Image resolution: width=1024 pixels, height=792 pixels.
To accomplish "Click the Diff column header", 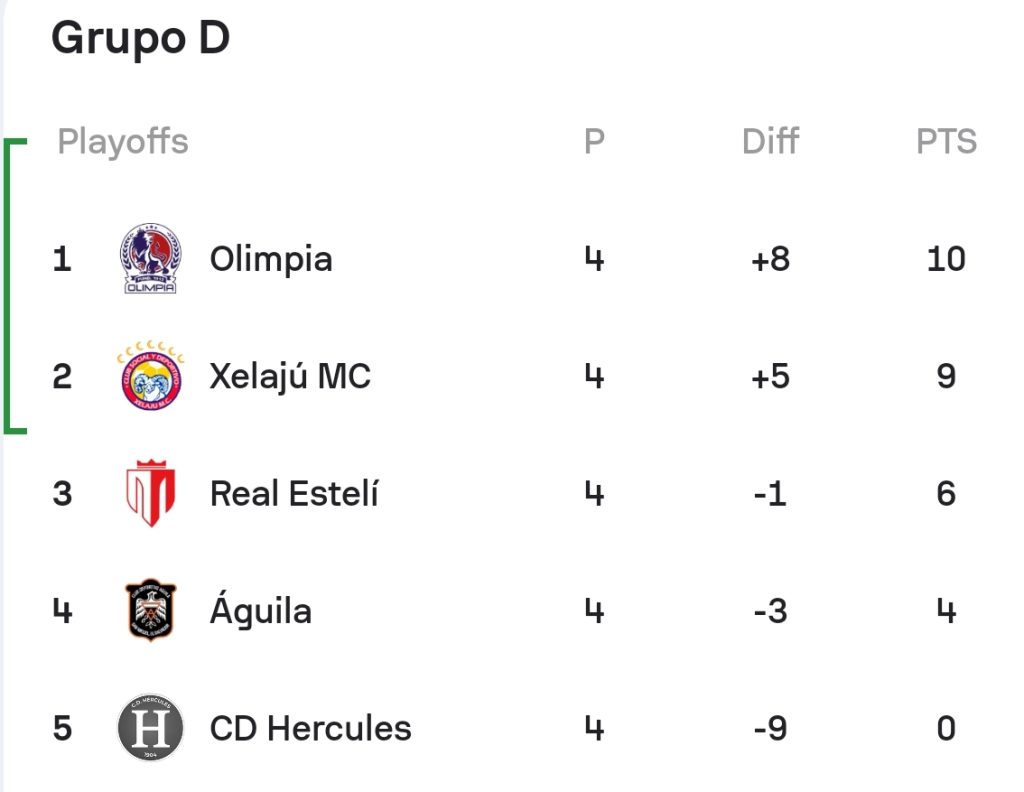I will (771, 141).
